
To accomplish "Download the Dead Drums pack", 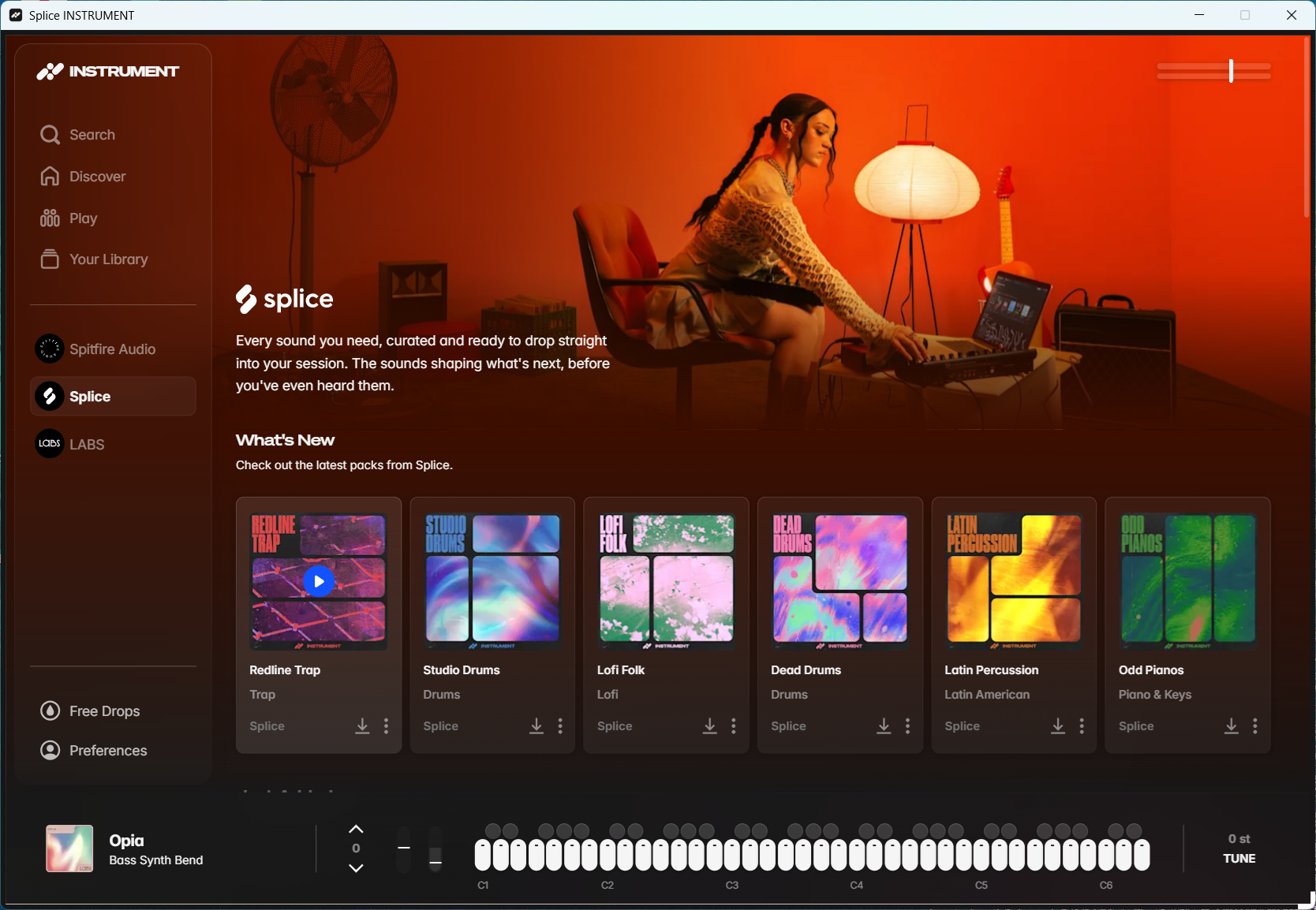I will point(884,726).
